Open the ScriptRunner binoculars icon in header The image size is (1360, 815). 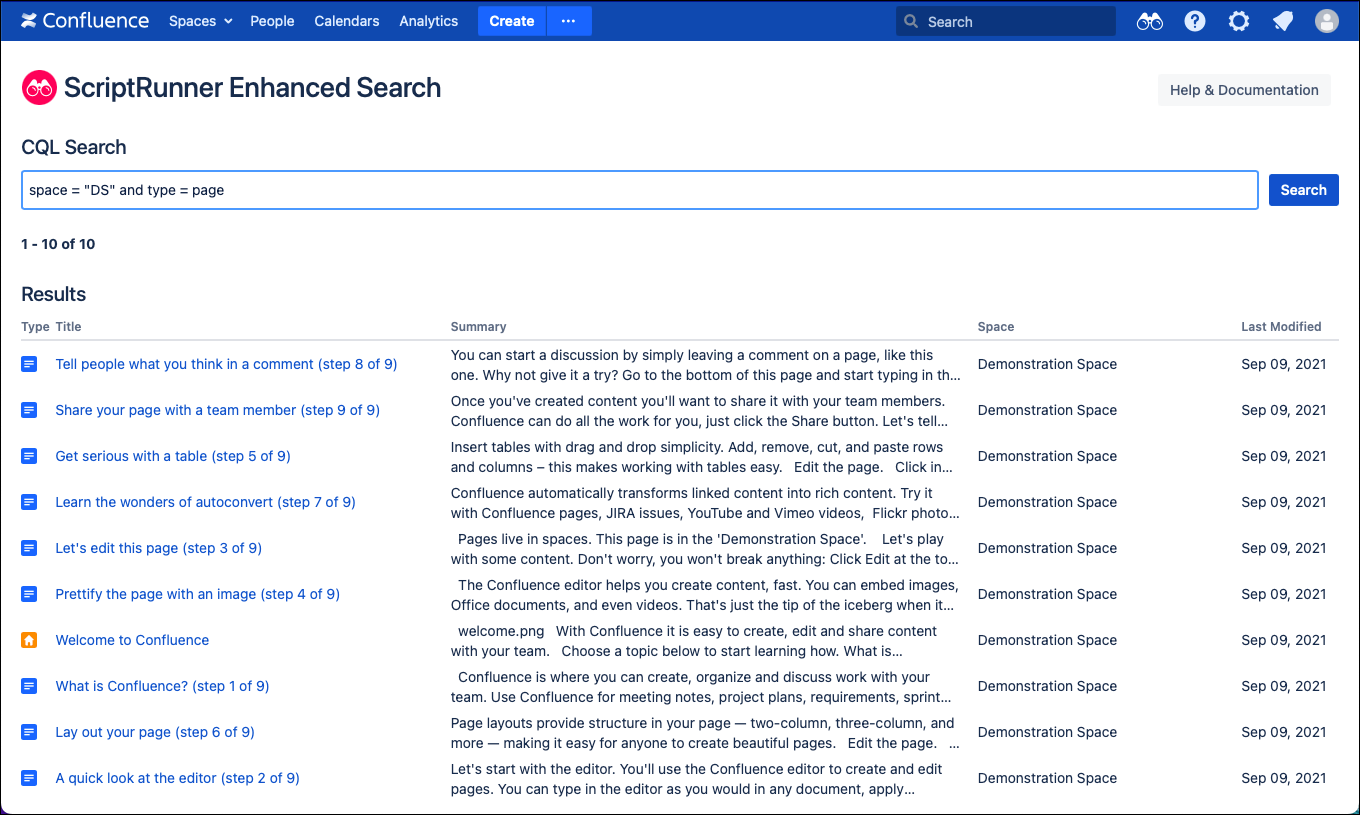coord(1150,21)
